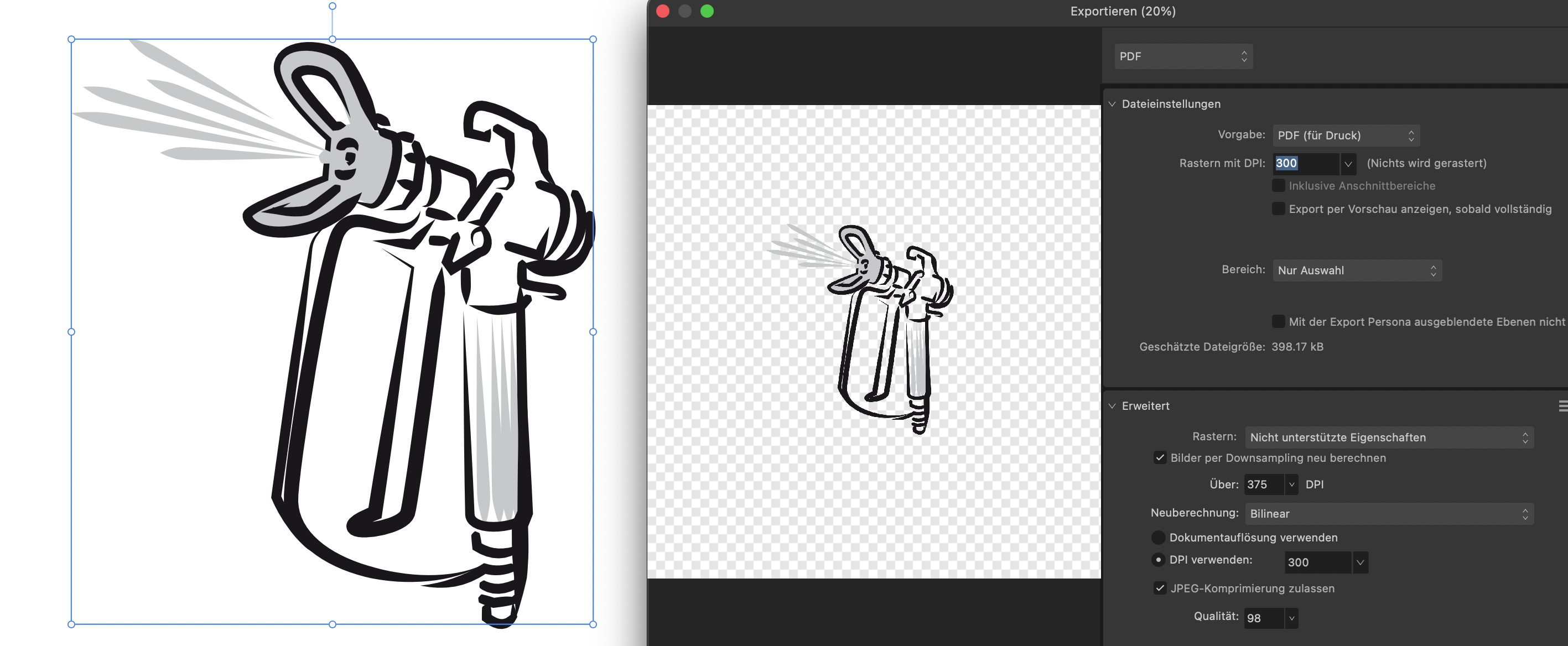Uncheck JPEG-Komprimierung zulassen
This screenshot has height=646, width=1568.
tap(1160, 588)
